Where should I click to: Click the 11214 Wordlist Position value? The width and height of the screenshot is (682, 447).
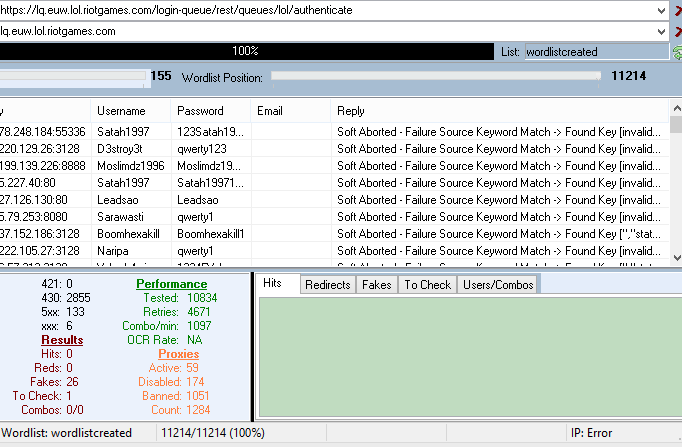click(x=629, y=76)
